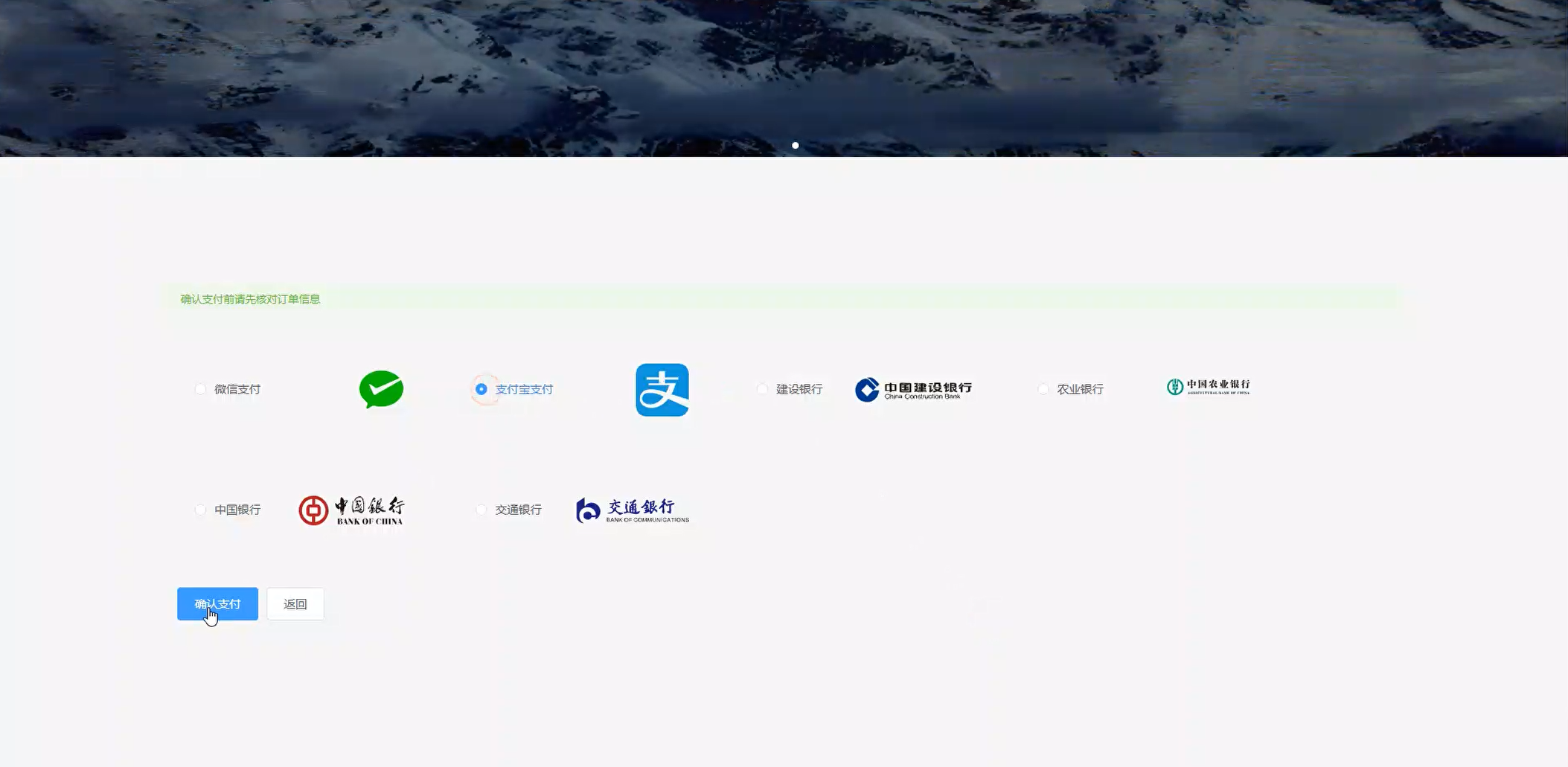
Task: Click the carousel indicator dot below the banner
Action: 796,145
